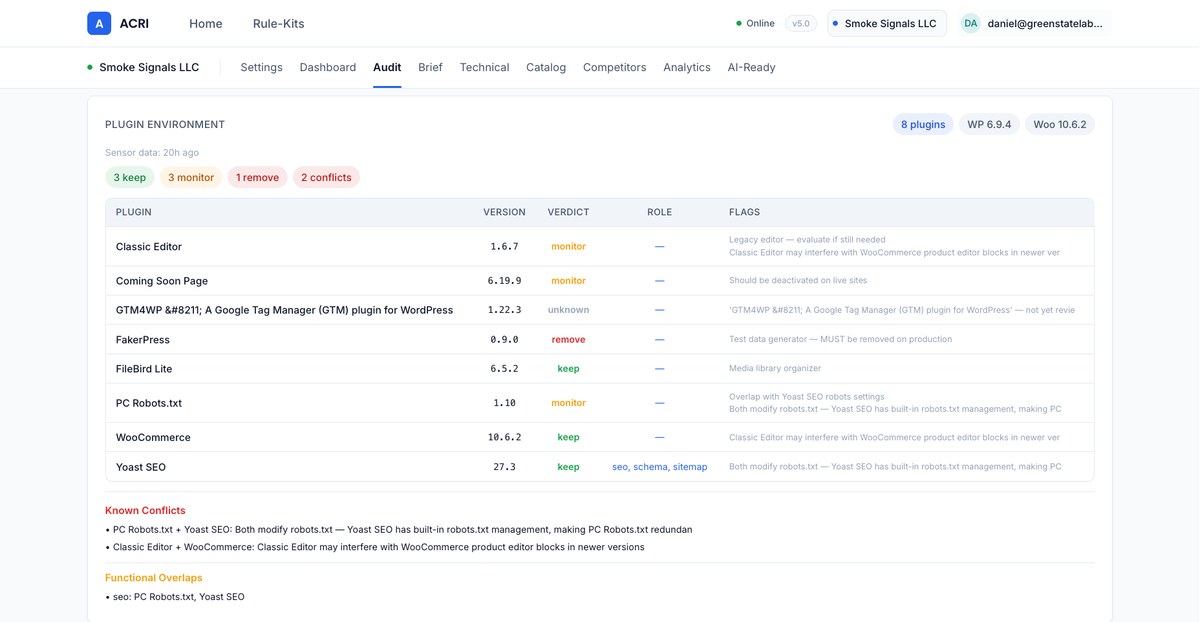Click the Functional Overlaps heading

pyautogui.click(x=154, y=577)
